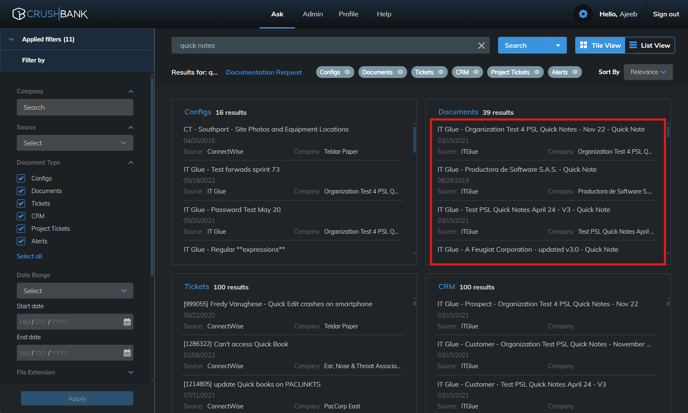Clear the search box with X icon
Screen dimensions: 688x413
coord(481,45)
